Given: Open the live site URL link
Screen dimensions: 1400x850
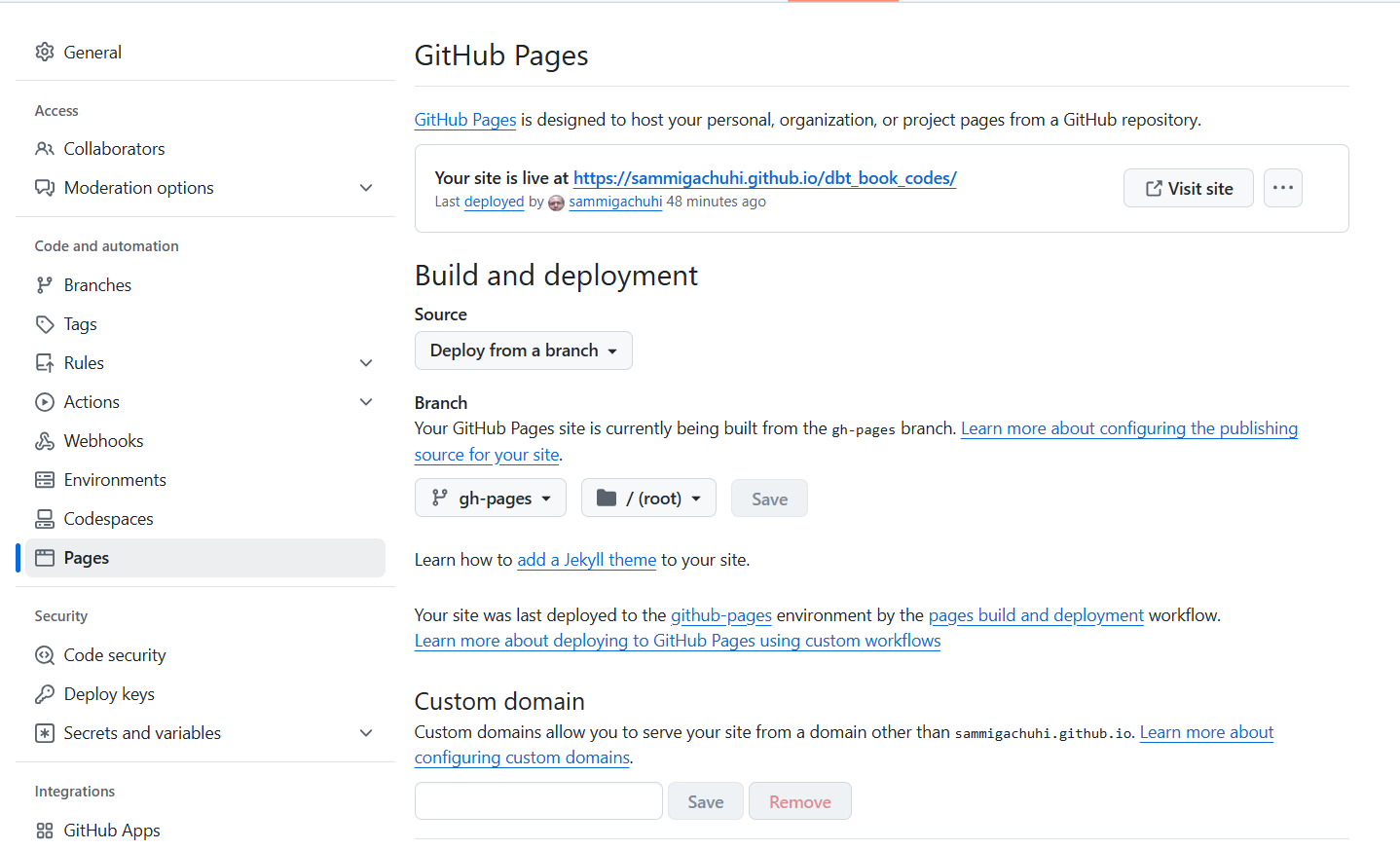Looking at the screenshot, I should [765, 178].
